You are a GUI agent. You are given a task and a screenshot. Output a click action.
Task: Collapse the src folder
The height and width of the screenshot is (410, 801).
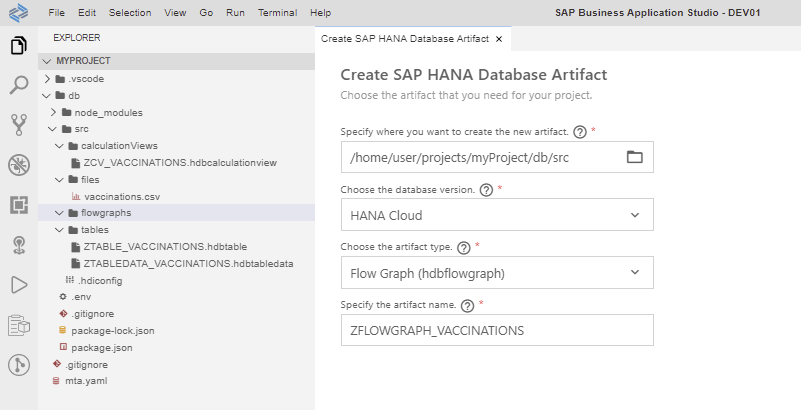(x=53, y=129)
